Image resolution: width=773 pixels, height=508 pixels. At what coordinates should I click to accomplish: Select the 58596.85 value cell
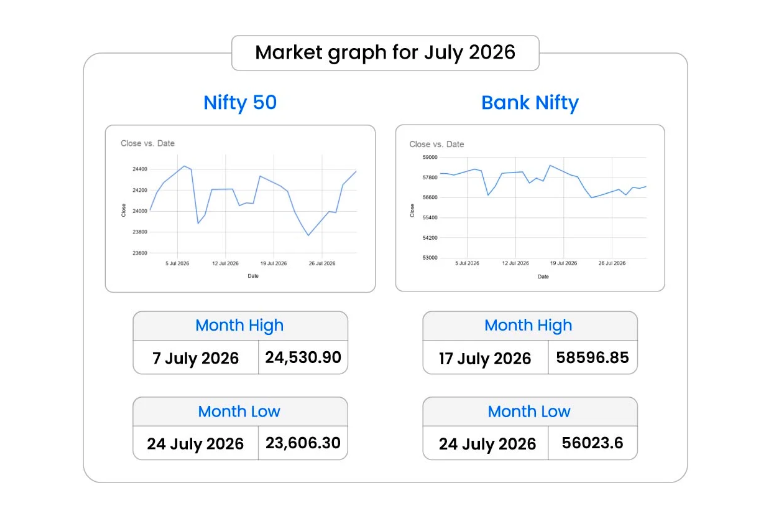(x=593, y=358)
